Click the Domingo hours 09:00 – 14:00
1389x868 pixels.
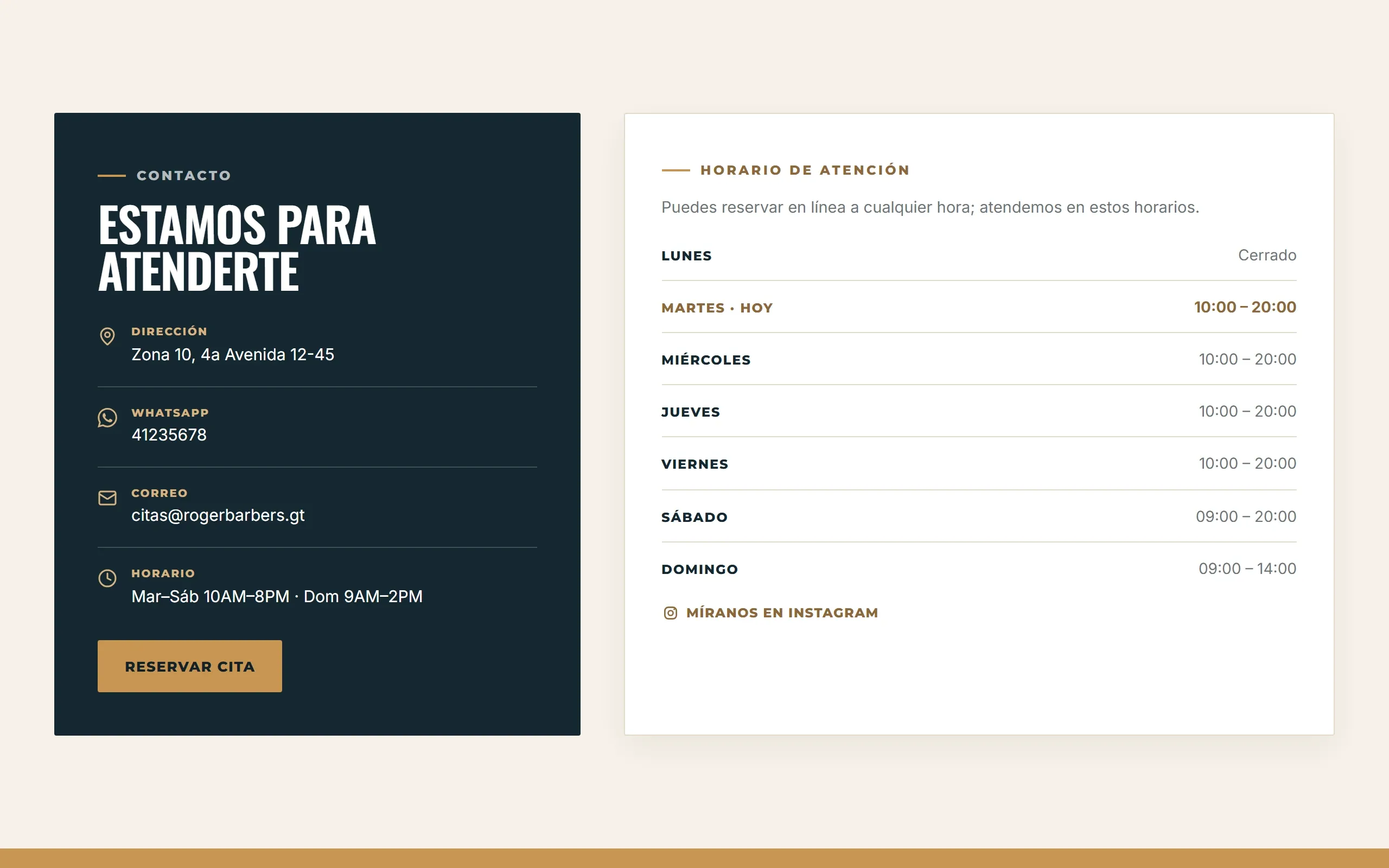point(1247,569)
